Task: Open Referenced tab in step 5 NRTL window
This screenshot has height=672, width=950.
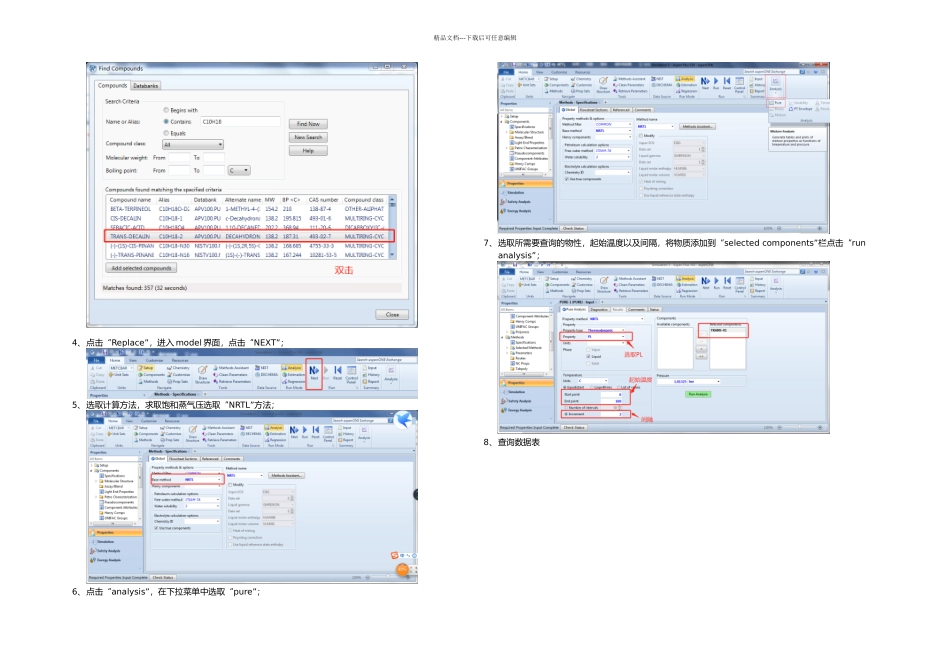Action: coord(210,459)
